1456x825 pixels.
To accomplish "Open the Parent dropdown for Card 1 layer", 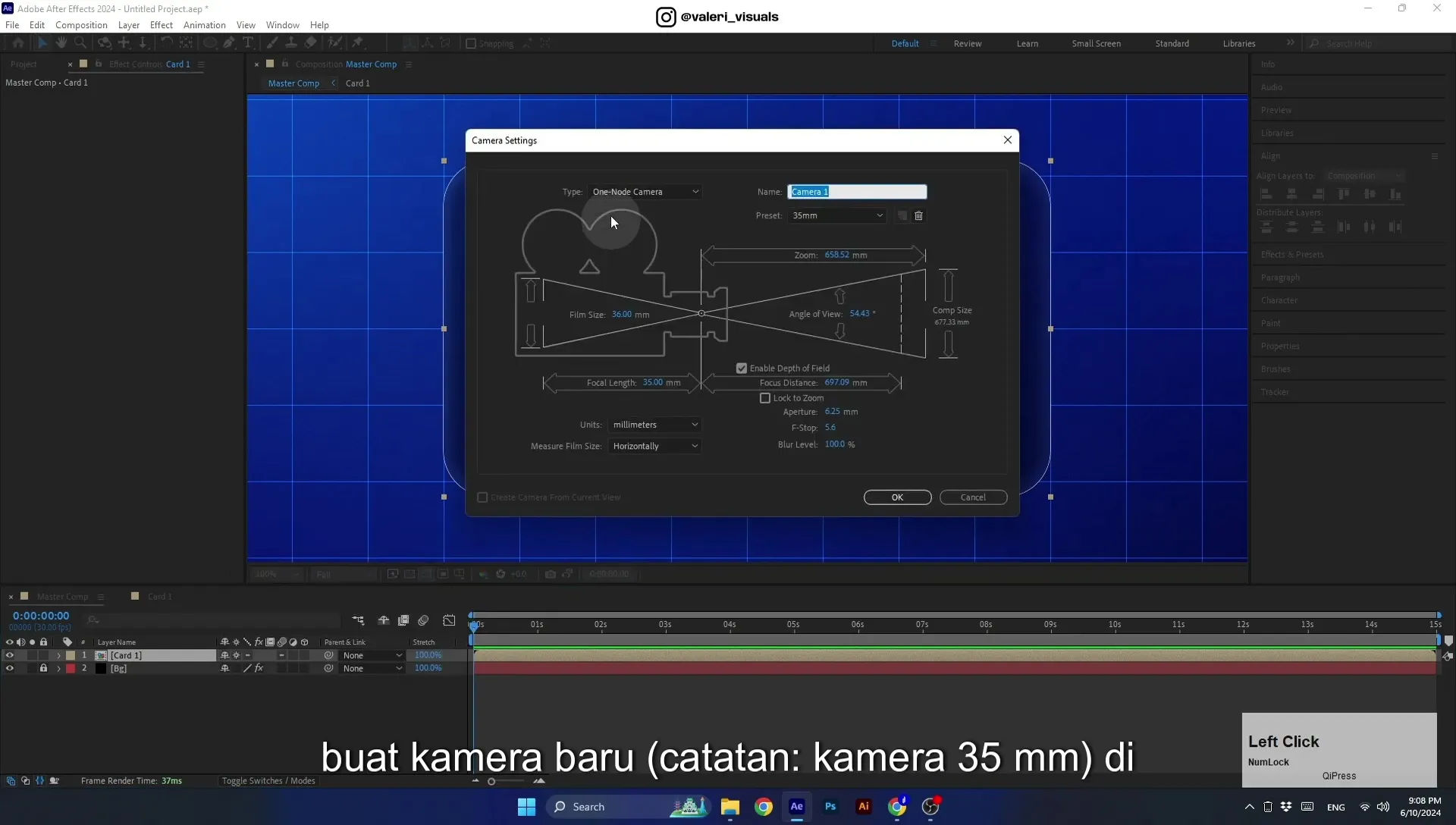I will [372, 655].
